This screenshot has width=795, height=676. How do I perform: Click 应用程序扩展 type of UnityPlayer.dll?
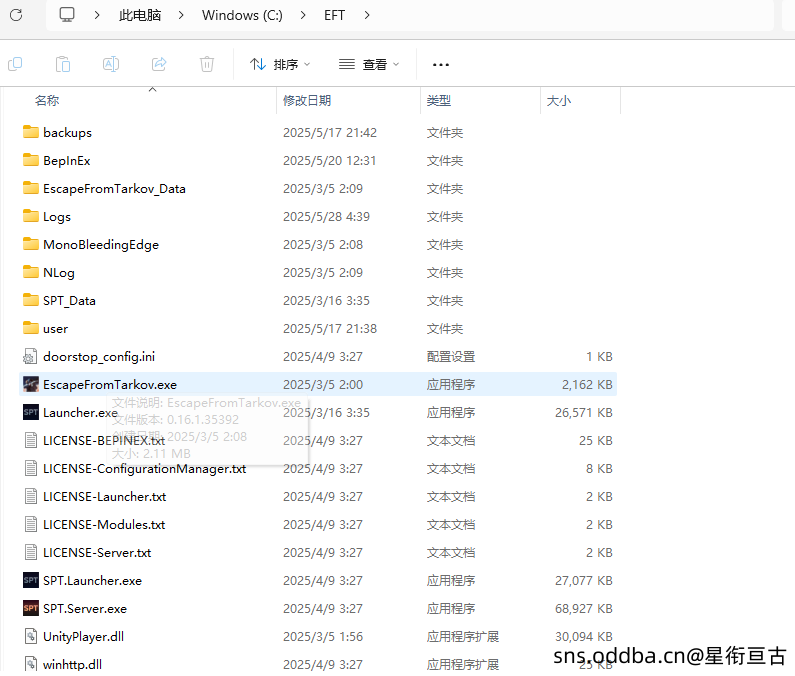click(x=462, y=636)
